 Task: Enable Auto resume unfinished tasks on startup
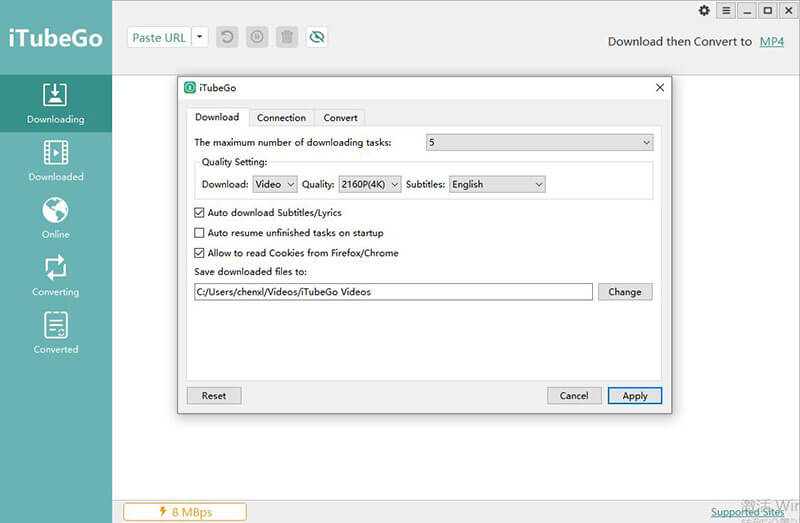(199, 233)
